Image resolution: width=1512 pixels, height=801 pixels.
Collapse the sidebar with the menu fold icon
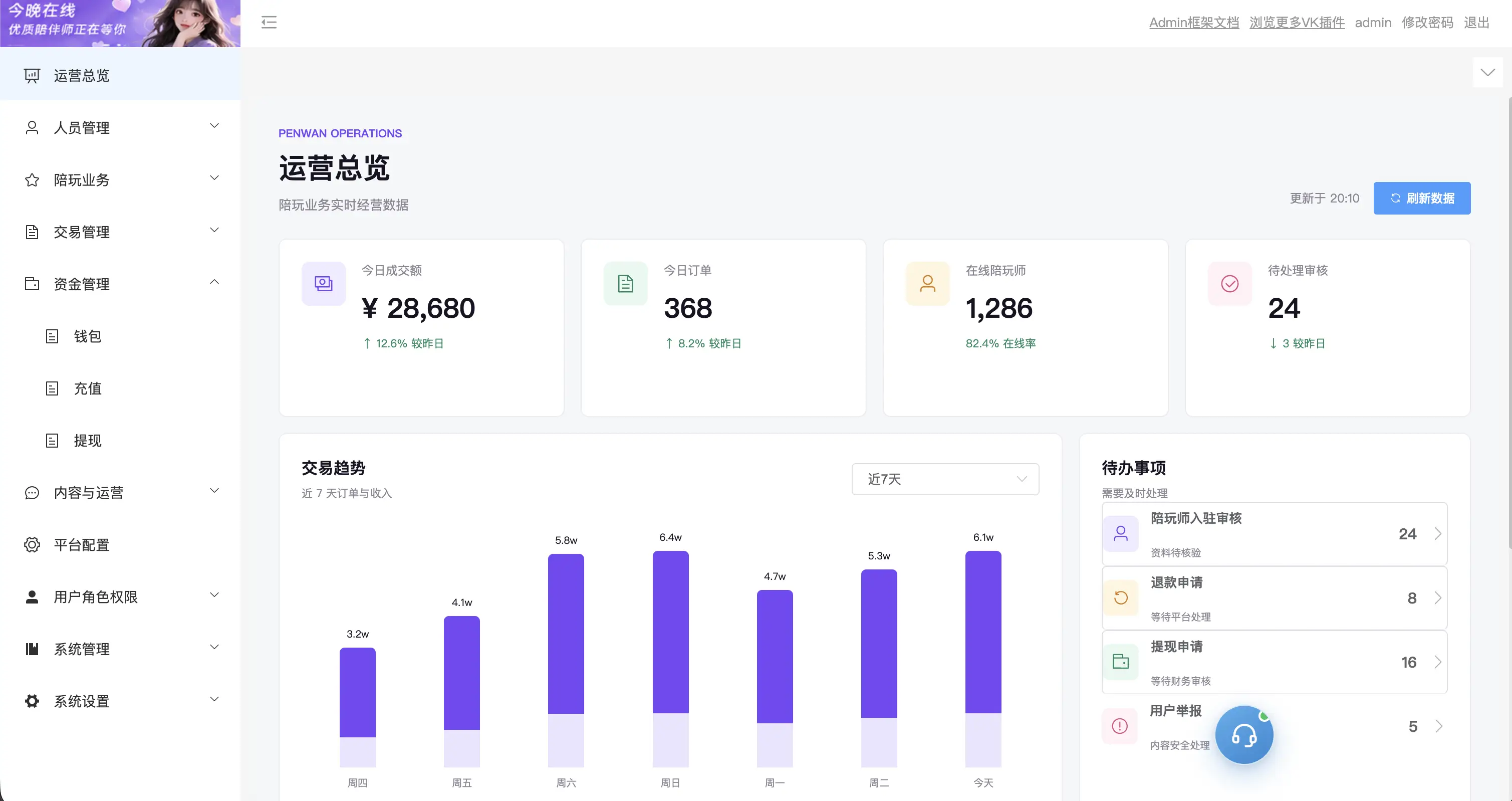(x=269, y=23)
